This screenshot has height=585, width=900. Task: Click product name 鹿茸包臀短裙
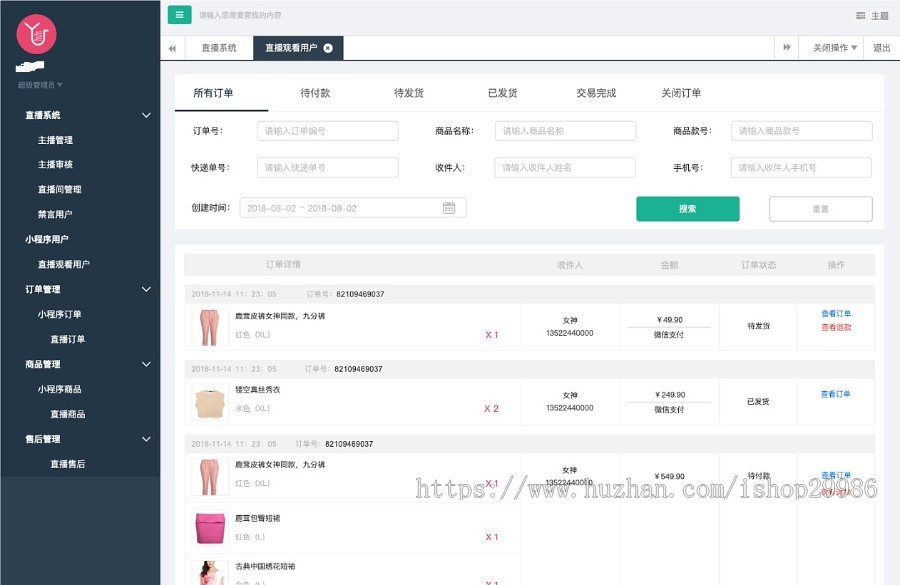coord(258,518)
